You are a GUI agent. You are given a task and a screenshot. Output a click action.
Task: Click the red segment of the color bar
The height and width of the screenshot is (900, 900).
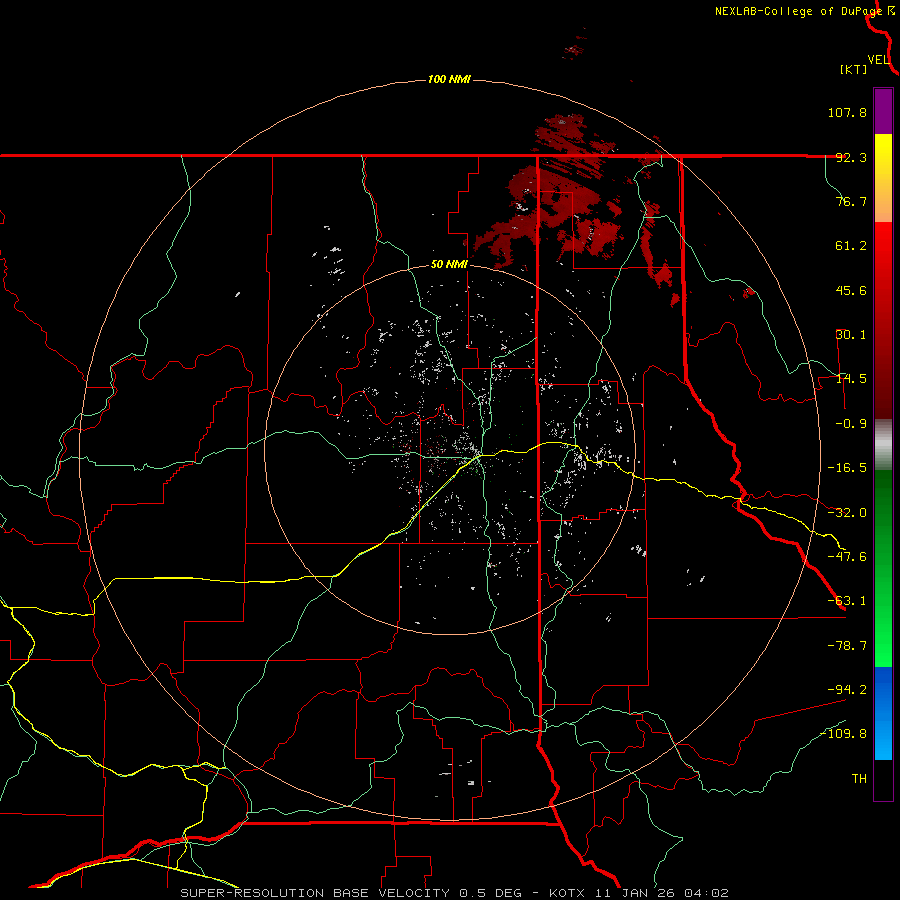[x=883, y=320]
